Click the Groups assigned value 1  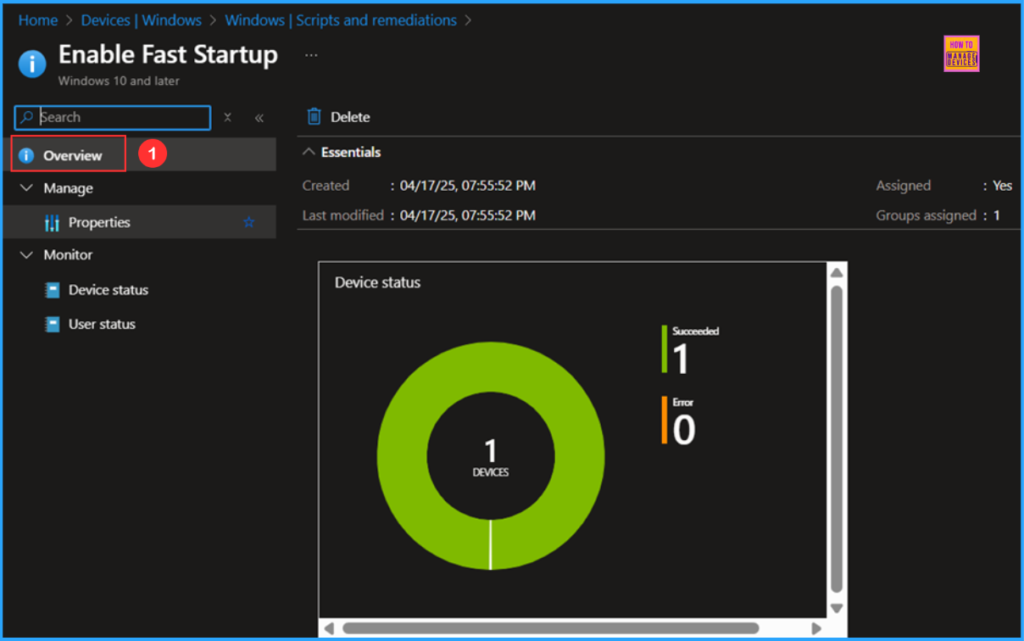[x=997, y=215]
